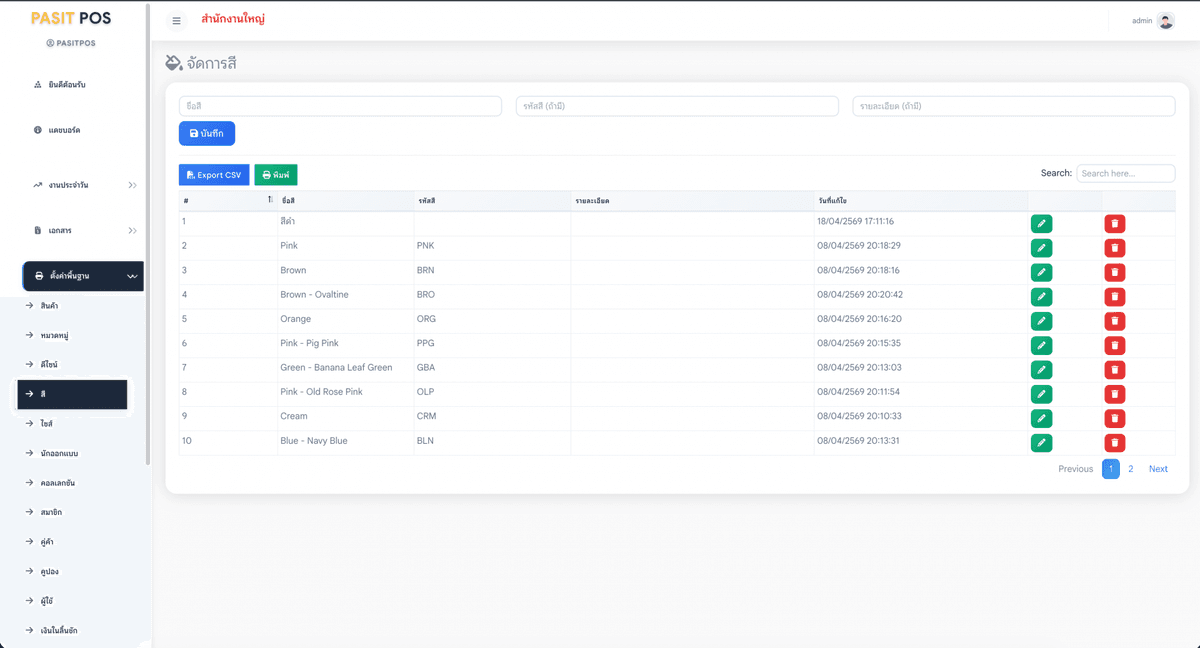Open the admin user avatar
1200x648 pixels.
click(x=1166, y=21)
